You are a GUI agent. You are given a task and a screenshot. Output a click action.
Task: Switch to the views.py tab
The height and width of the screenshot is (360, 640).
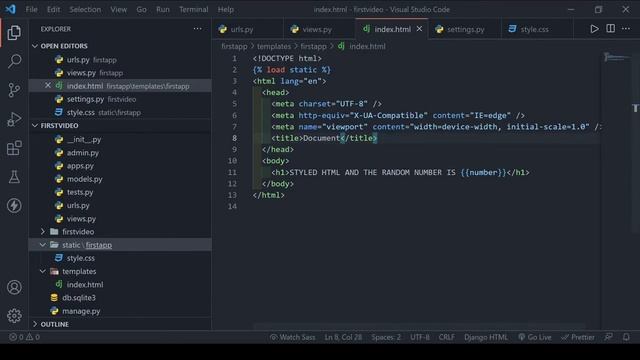coord(319,29)
